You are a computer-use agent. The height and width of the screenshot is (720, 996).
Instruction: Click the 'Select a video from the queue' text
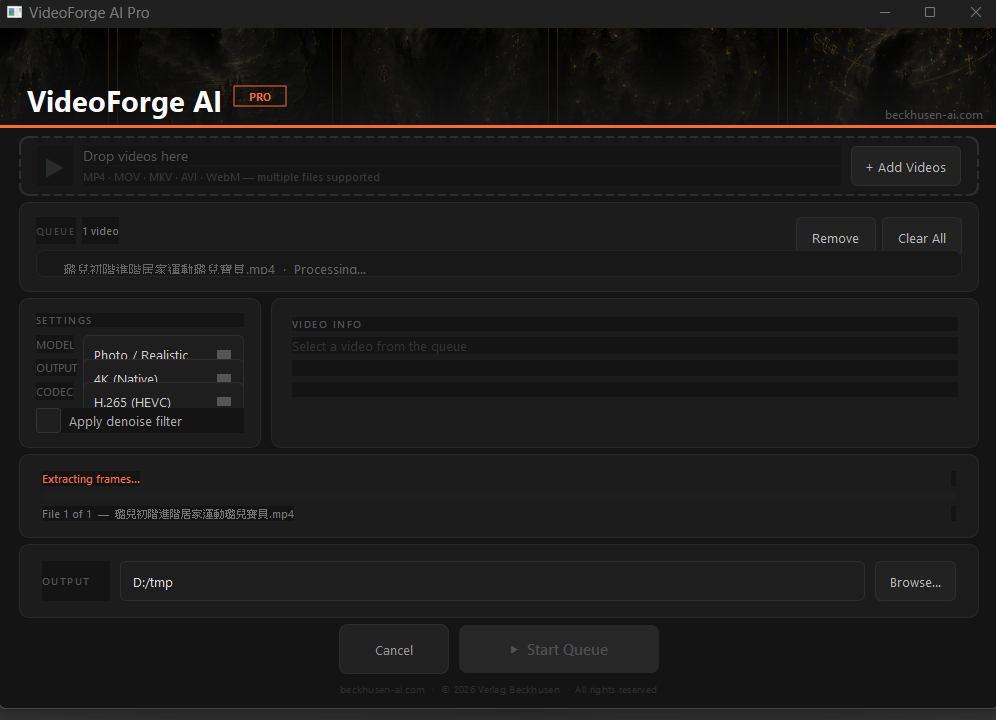click(x=379, y=346)
